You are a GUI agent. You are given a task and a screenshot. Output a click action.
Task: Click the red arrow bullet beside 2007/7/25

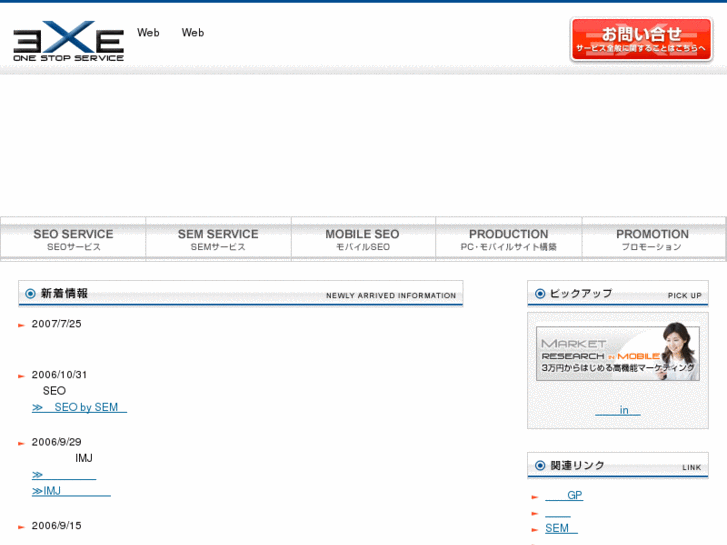(x=21, y=325)
